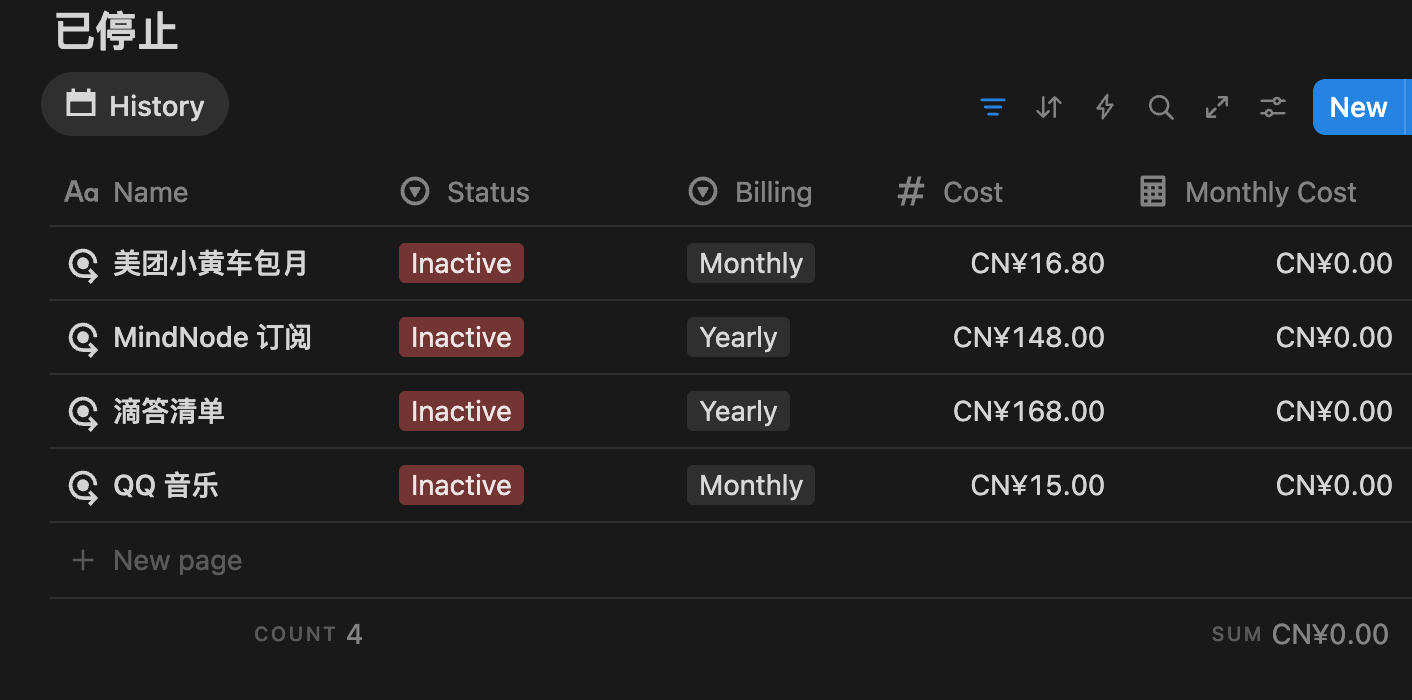The height and width of the screenshot is (700, 1412).
Task: Open view settings sliders icon
Action: [x=1273, y=107]
